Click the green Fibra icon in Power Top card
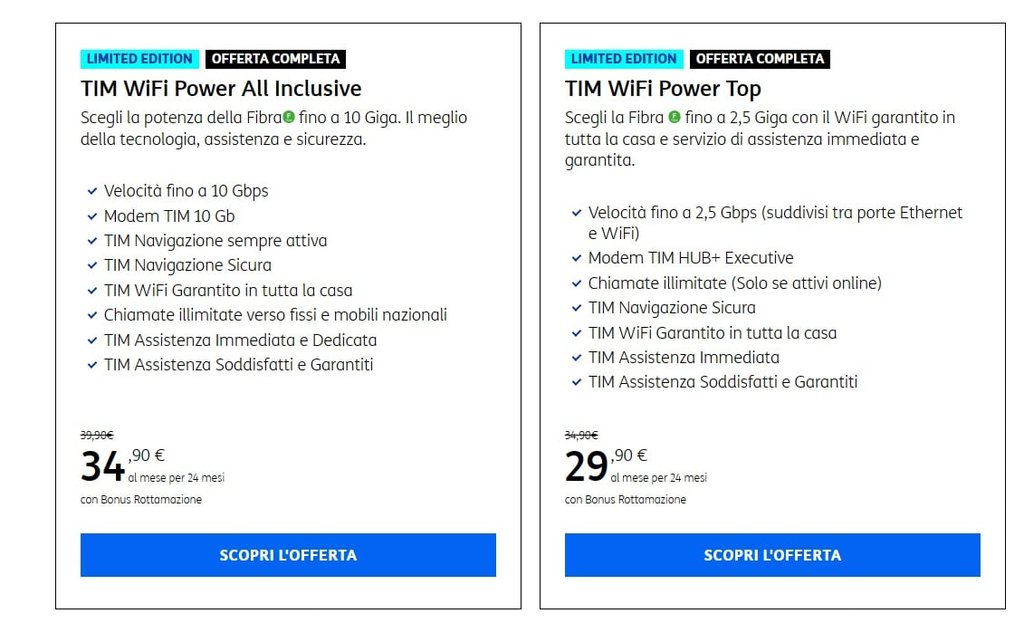This screenshot has width=1024, height=623. 674,117
